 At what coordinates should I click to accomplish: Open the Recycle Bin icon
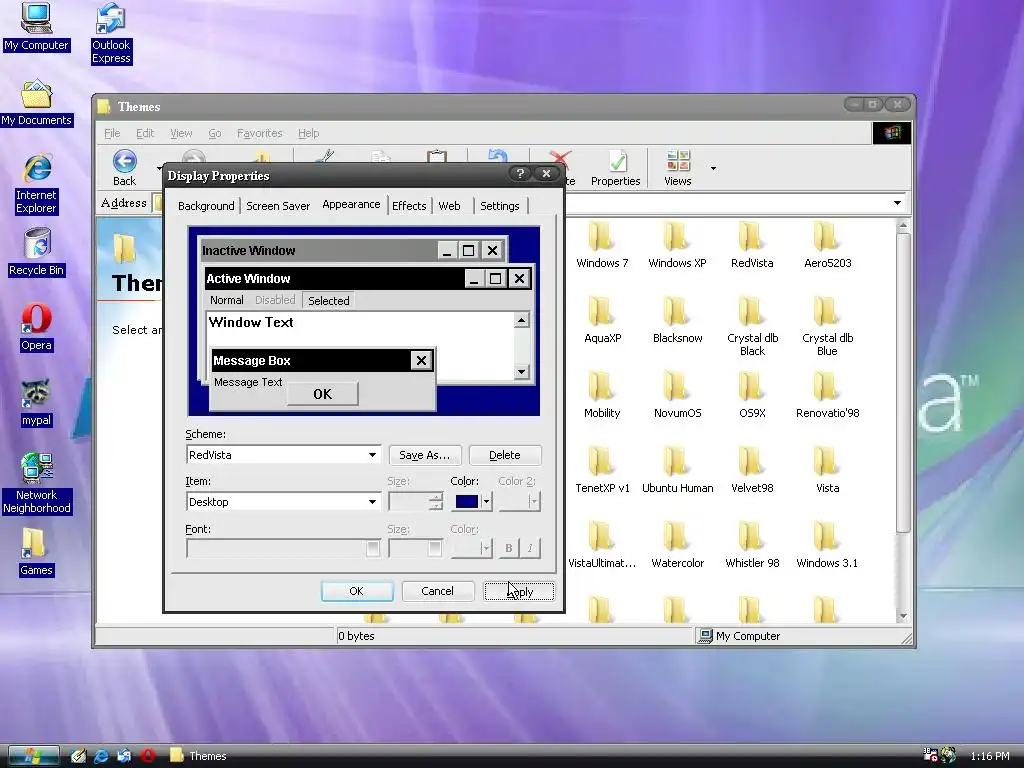tap(37, 252)
